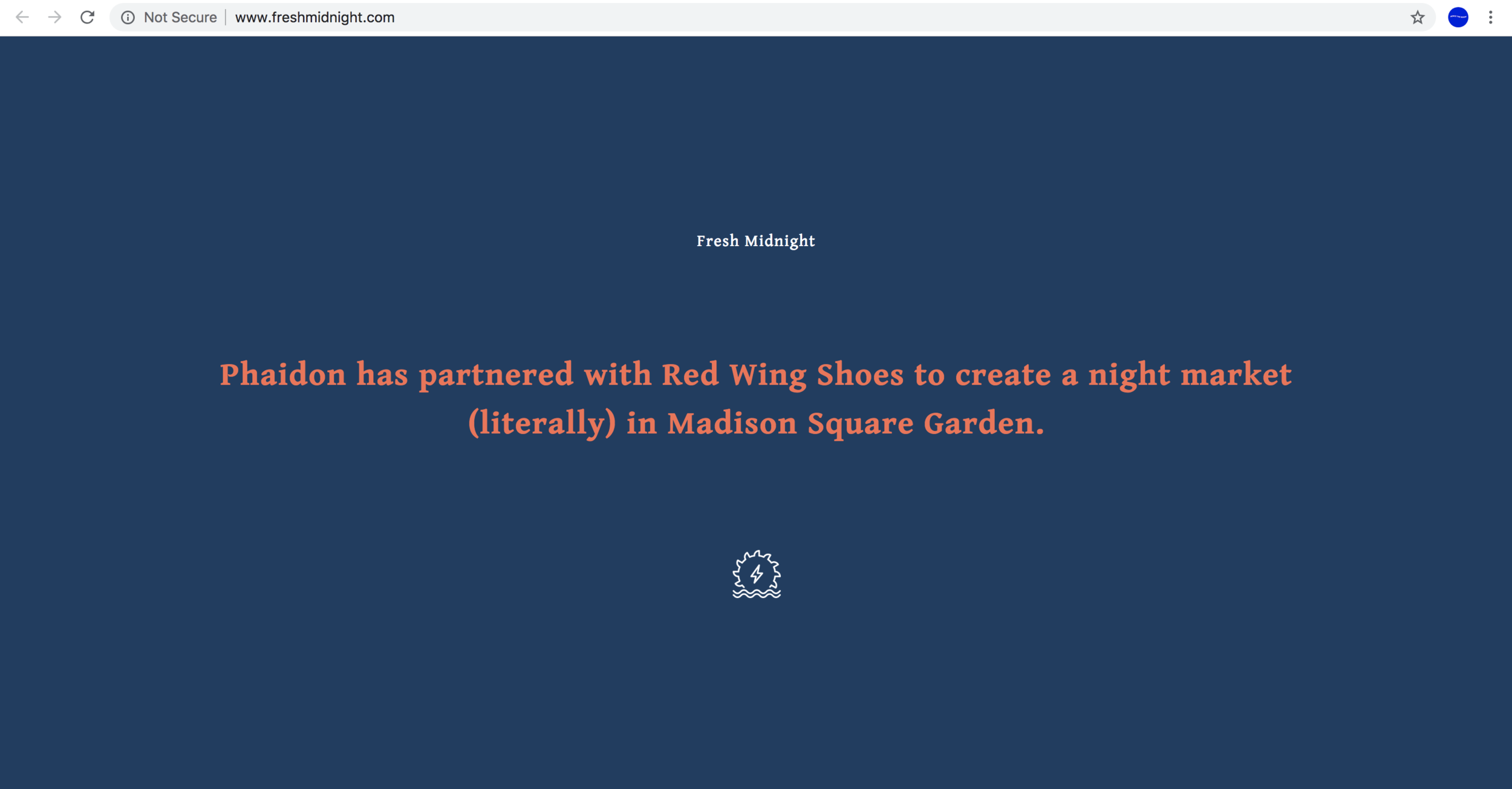
Task: Click the 'Not Secure' label
Action: 180,18
